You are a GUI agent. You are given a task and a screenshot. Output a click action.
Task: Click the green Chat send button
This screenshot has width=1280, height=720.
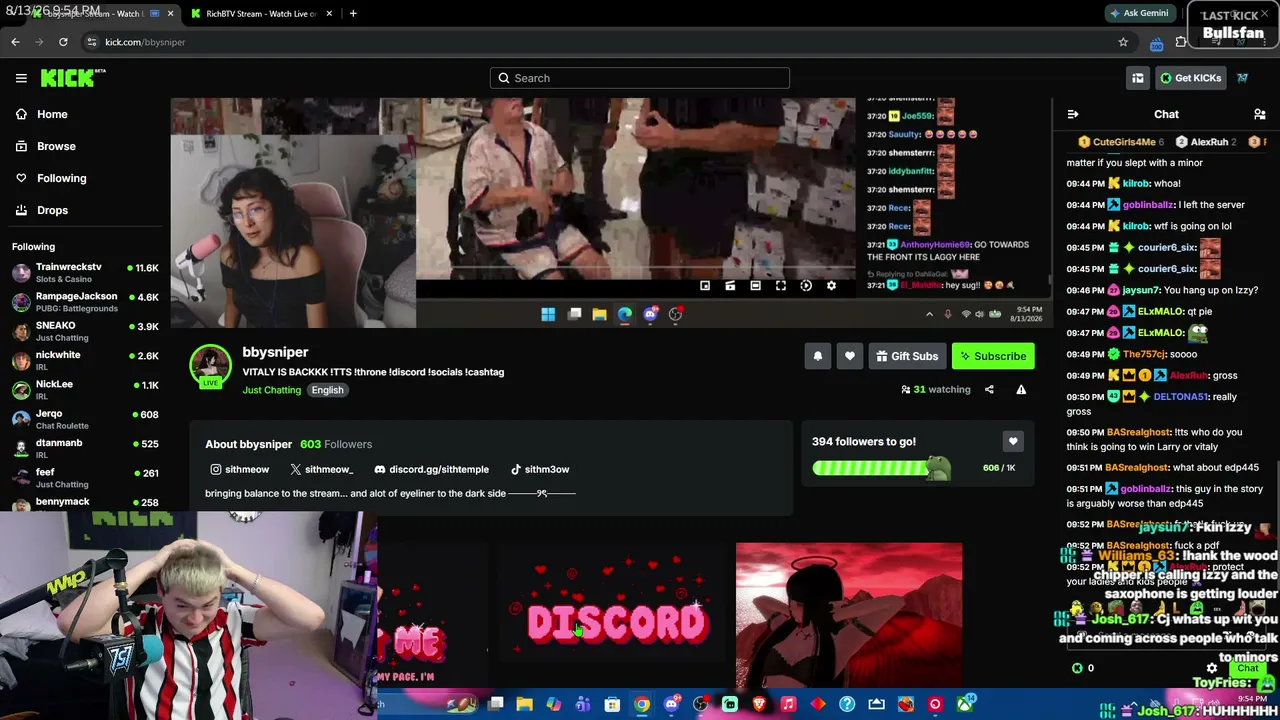coord(1247,668)
